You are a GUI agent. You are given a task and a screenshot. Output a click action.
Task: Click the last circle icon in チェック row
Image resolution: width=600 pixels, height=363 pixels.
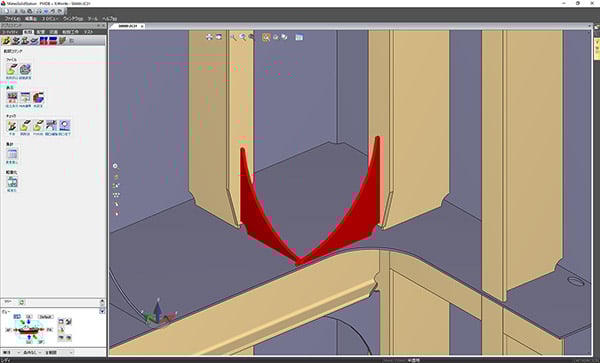tap(64, 126)
